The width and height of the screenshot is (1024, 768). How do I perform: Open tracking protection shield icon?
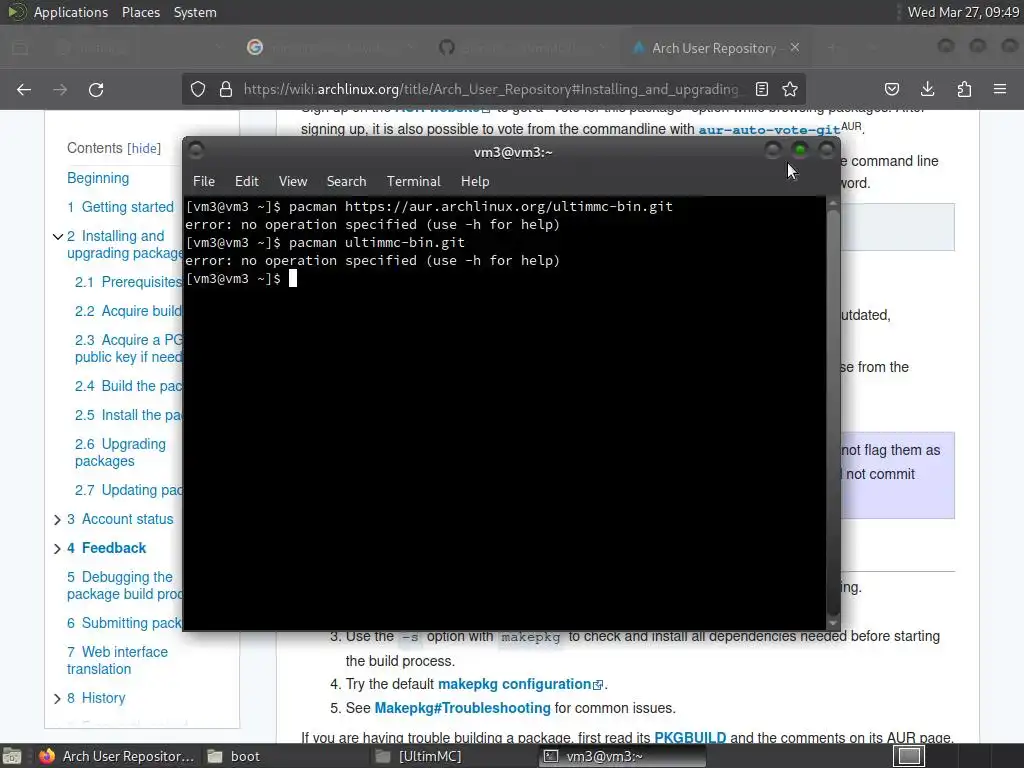click(x=198, y=89)
